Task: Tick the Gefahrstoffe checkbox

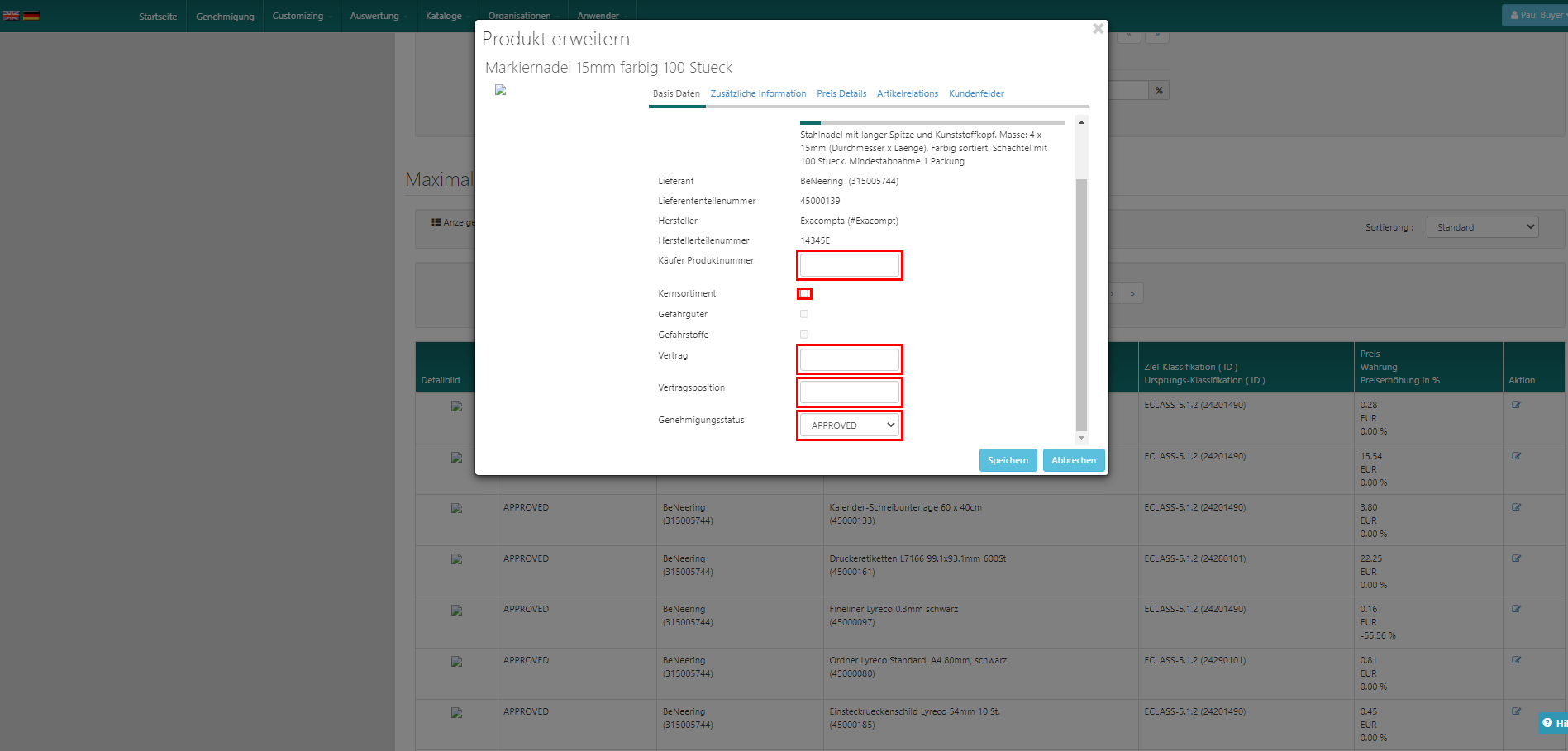Action: tap(804, 335)
